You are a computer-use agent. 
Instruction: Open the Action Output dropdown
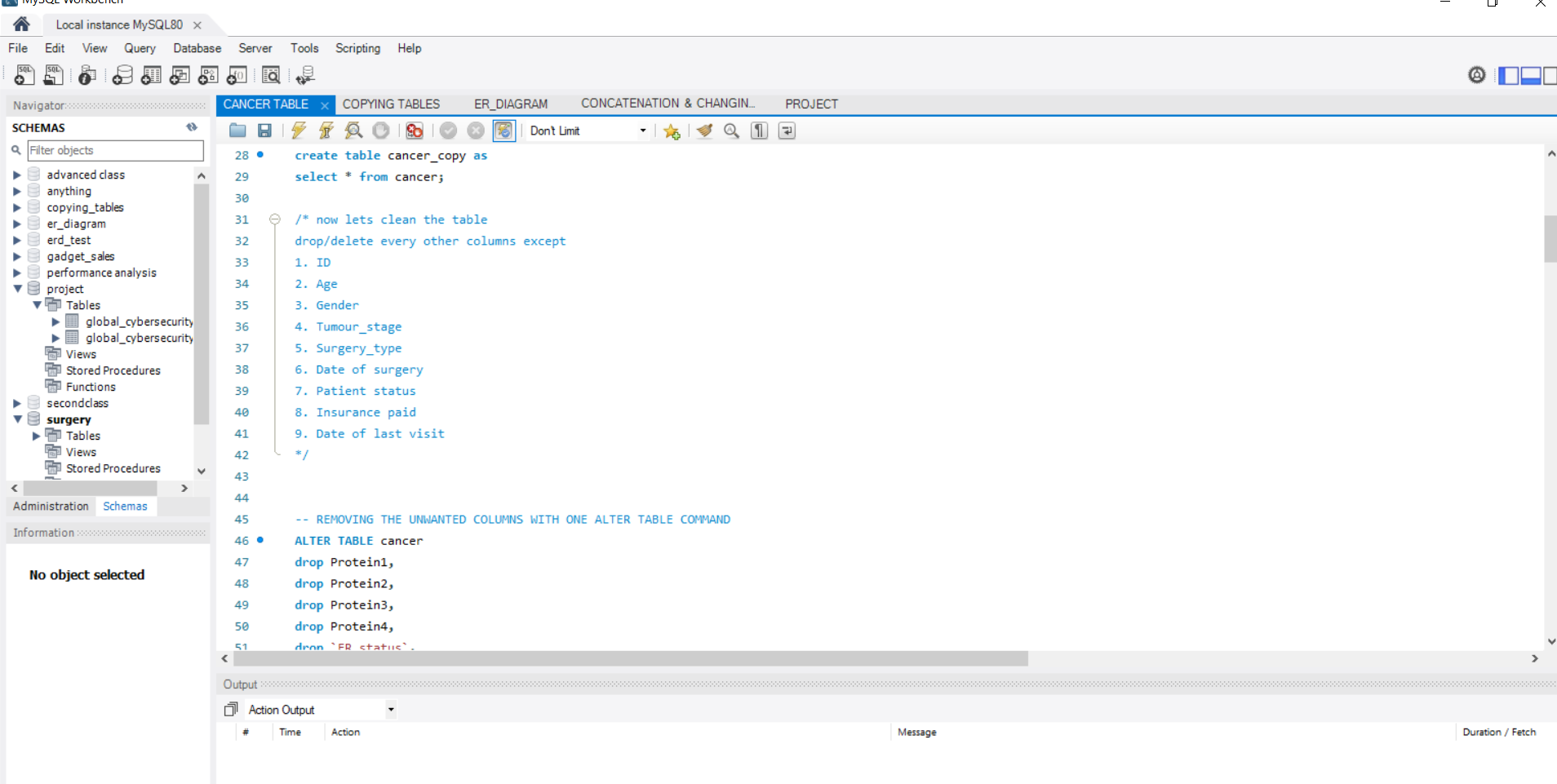coord(391,710)
